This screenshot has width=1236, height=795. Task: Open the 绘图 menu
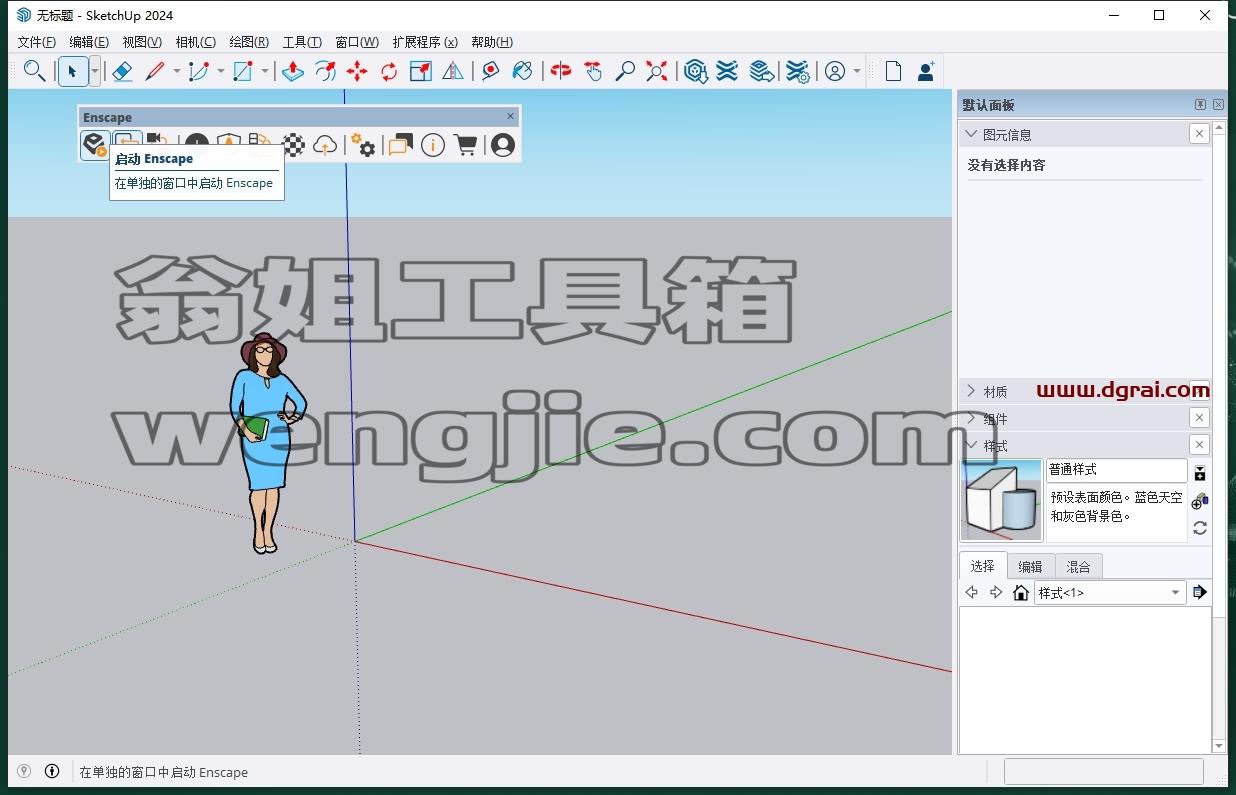(x=249, y=42)
